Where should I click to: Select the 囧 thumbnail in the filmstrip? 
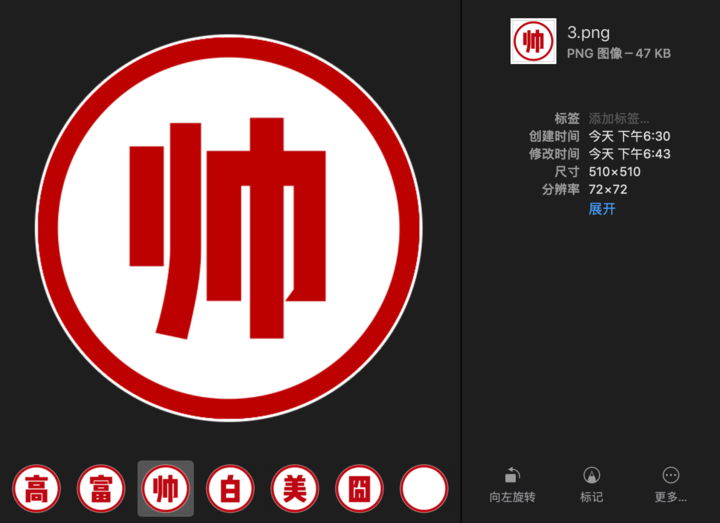[360, 489]
